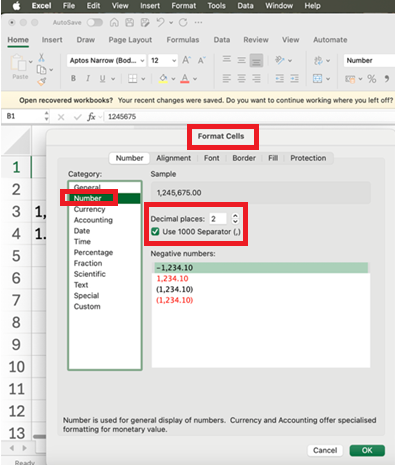
Task: Toggle Underline formatting
Action: coord(102,79)
